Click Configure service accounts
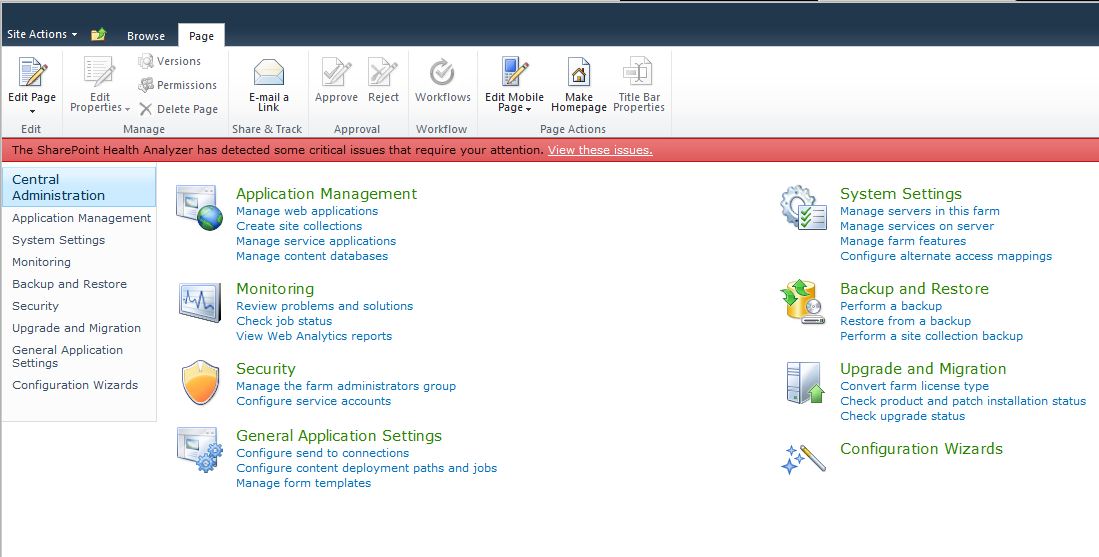 313,401
